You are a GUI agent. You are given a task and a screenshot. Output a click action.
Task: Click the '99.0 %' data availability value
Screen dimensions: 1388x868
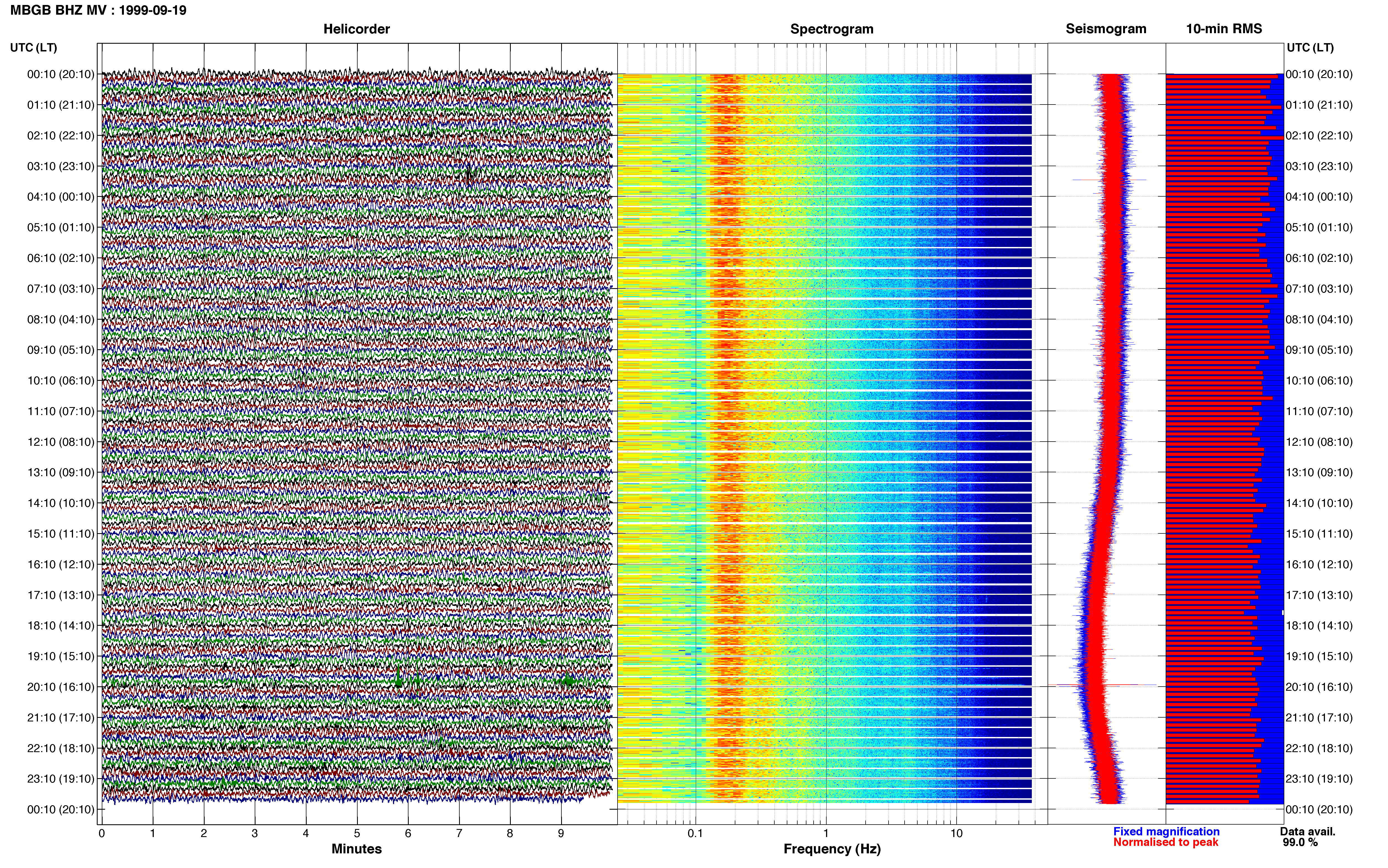click(1300, 842)
